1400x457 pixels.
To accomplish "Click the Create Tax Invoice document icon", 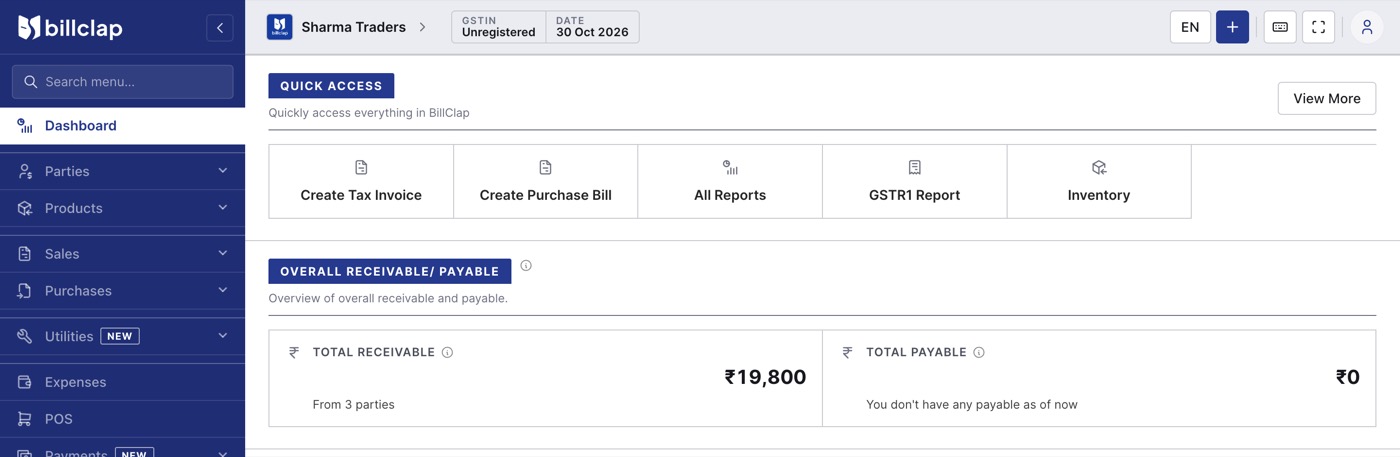I will (x=361, y=167).
